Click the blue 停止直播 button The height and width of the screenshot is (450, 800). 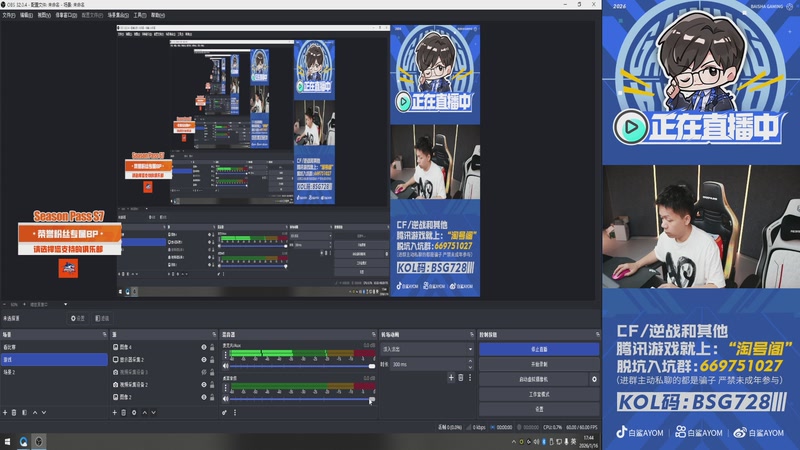[x=539, y=349]
